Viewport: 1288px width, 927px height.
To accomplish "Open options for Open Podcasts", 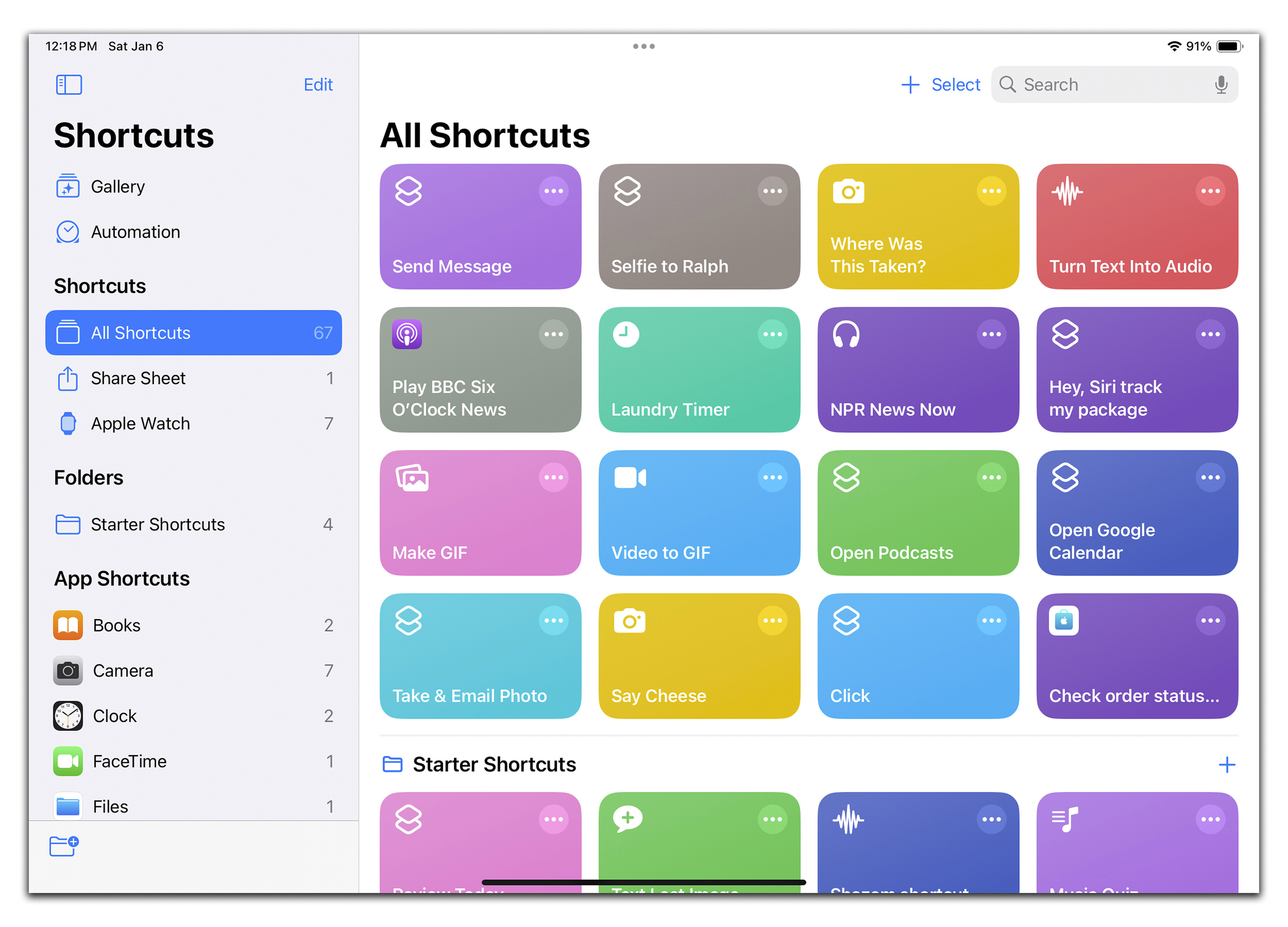I will [992, 477].
